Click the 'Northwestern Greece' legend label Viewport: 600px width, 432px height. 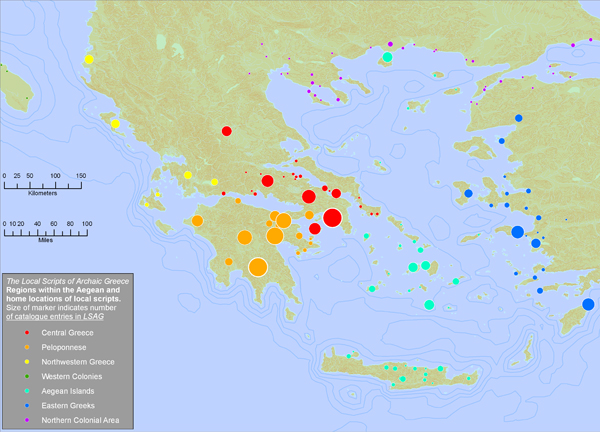(x=78, y=362)
